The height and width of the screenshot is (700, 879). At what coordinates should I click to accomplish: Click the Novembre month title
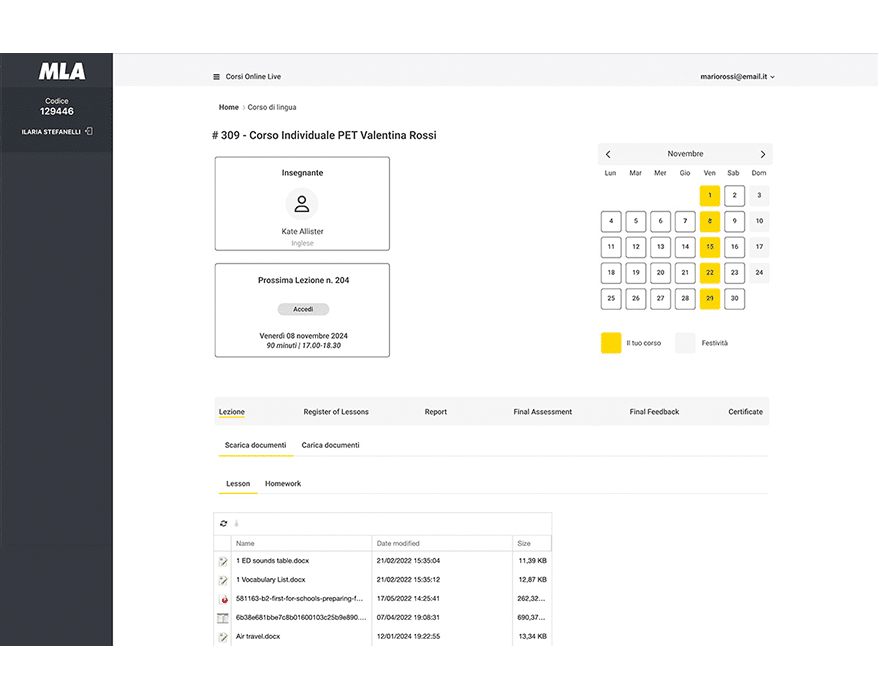(685, 154)
